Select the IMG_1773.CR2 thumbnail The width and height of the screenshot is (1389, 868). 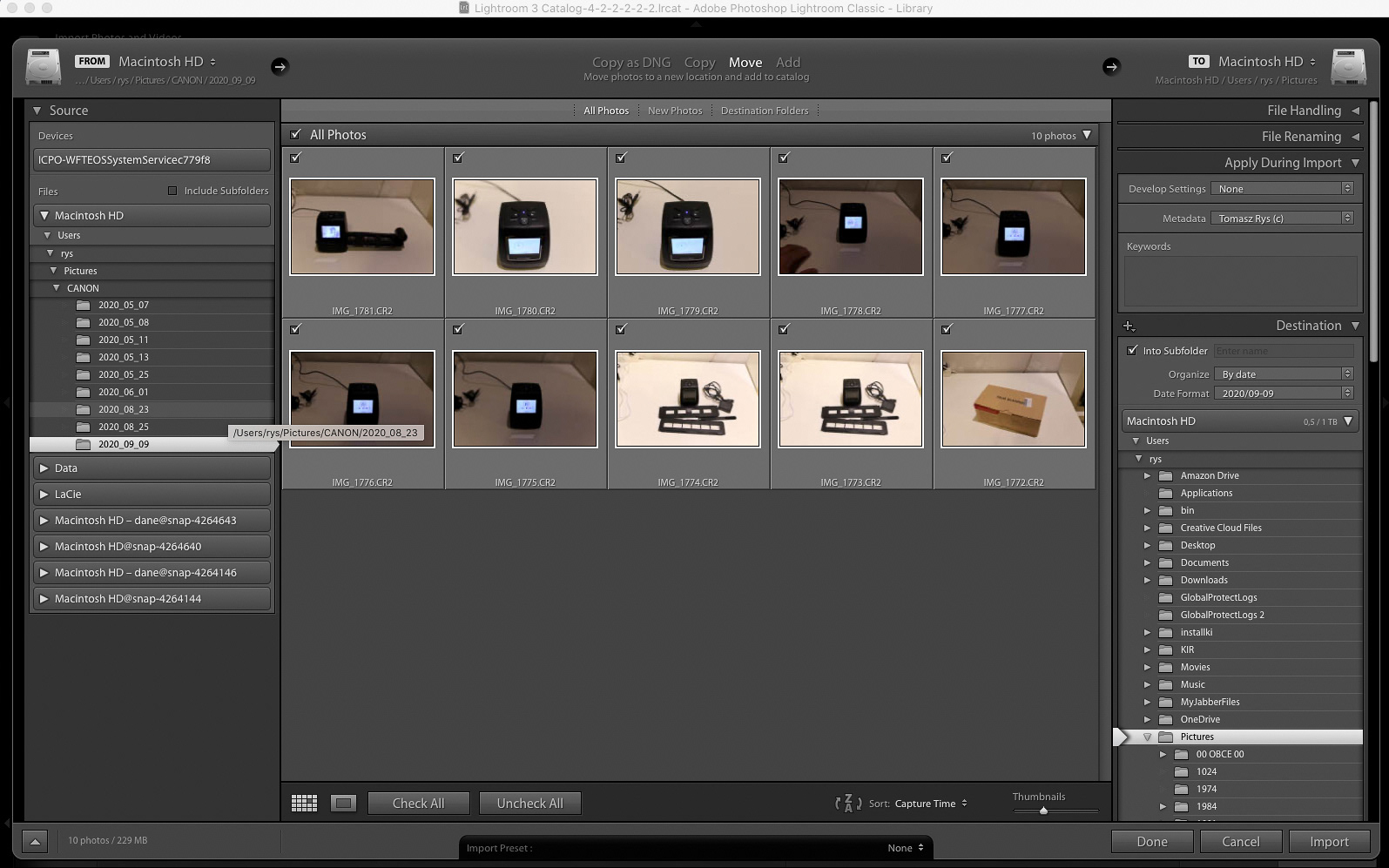click(x=851, y=399)
